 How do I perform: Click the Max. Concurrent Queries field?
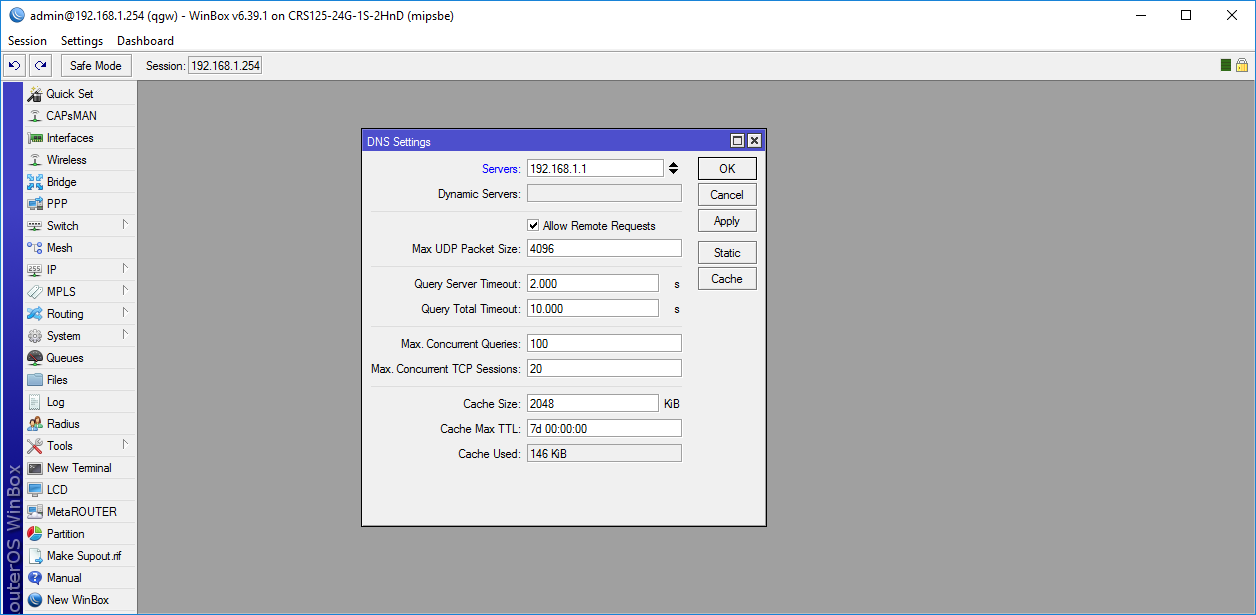pyautogui.click(x=604, y=344)
